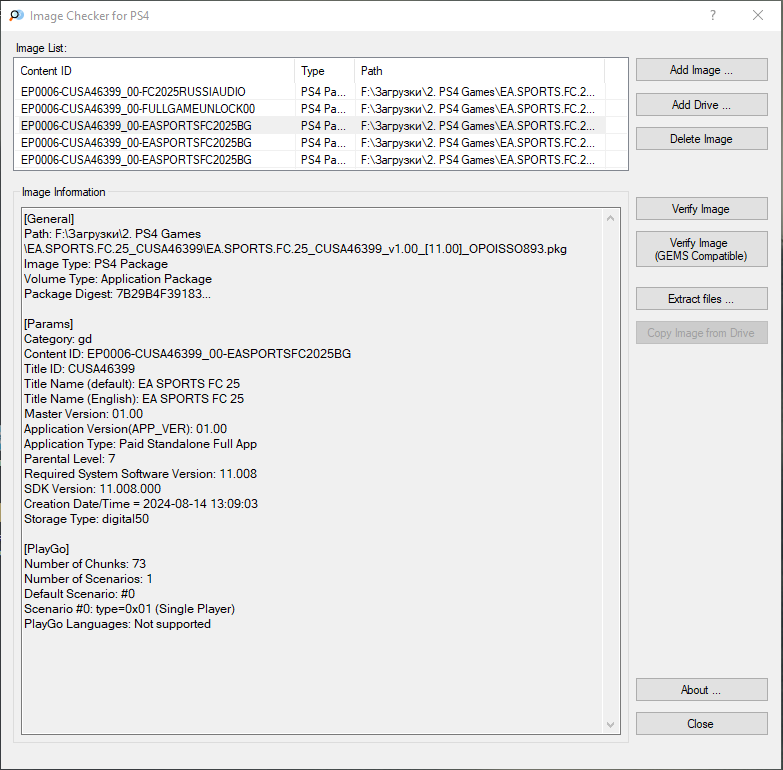
Task: Click the [General] section heading
Action: tap(49, 219)
